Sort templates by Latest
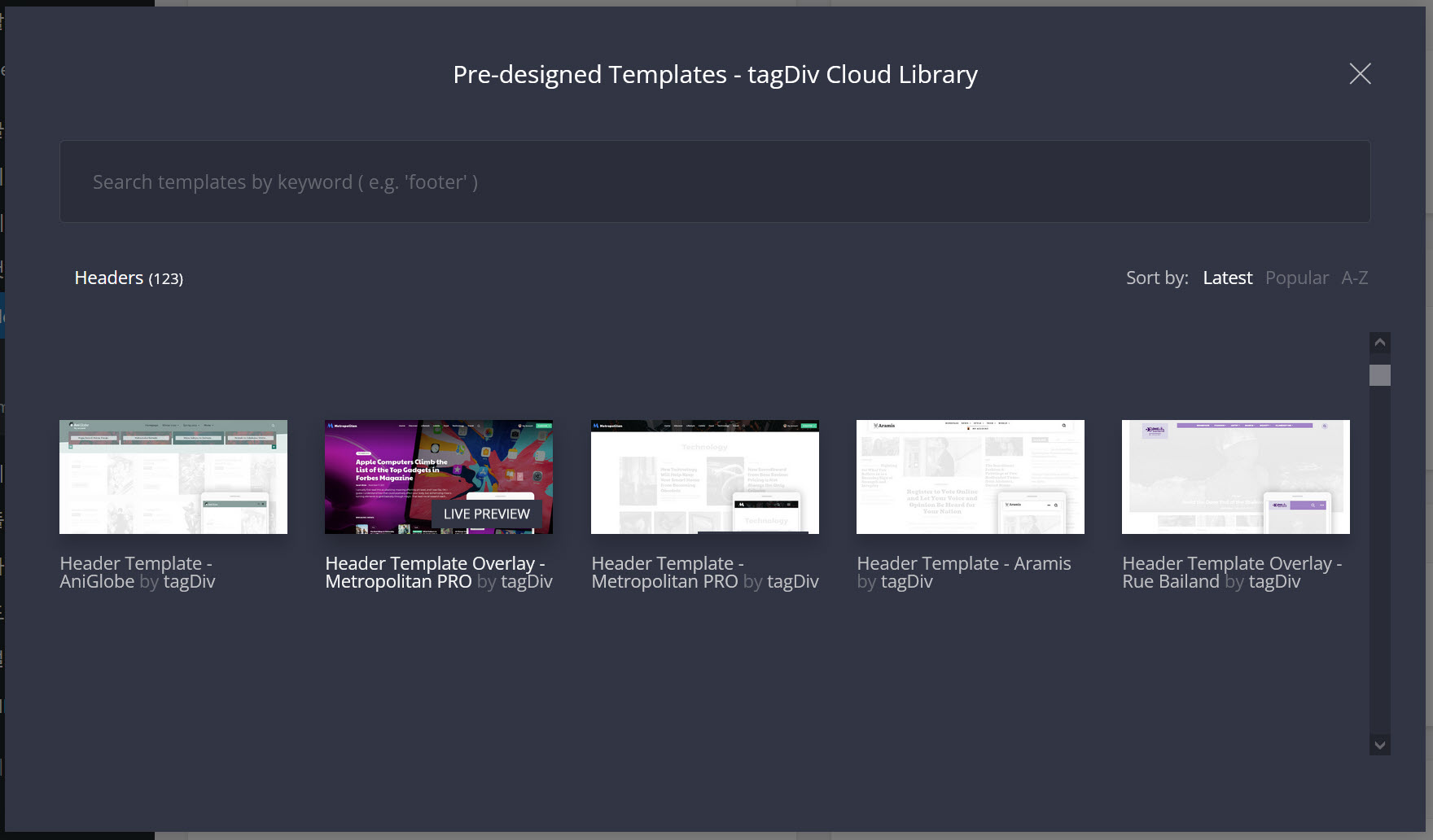The width and height of the screenshot is (1433, 840). tap(1227, 278)
